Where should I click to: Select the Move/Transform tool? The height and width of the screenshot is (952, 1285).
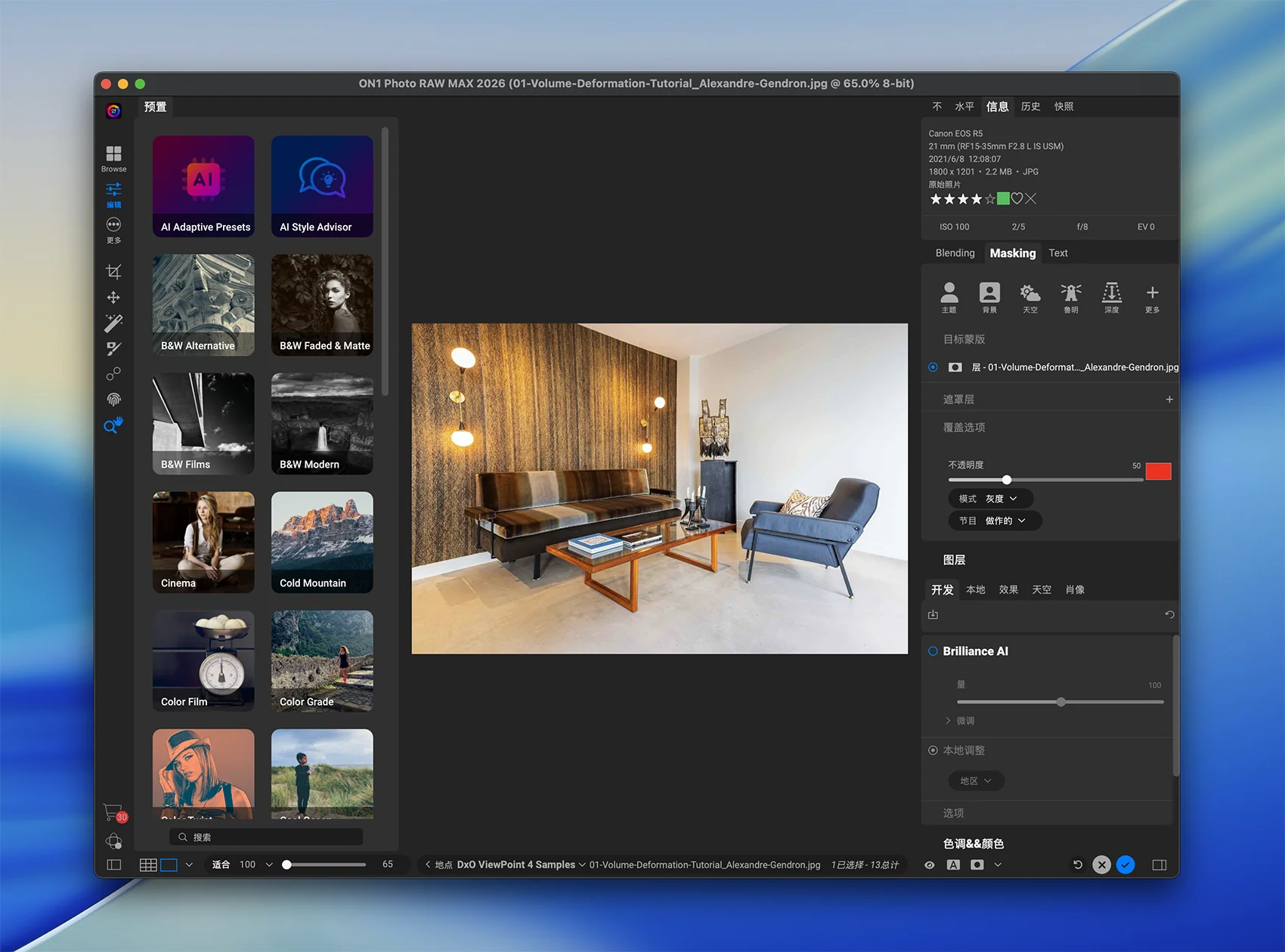click(x=113, y=298)
